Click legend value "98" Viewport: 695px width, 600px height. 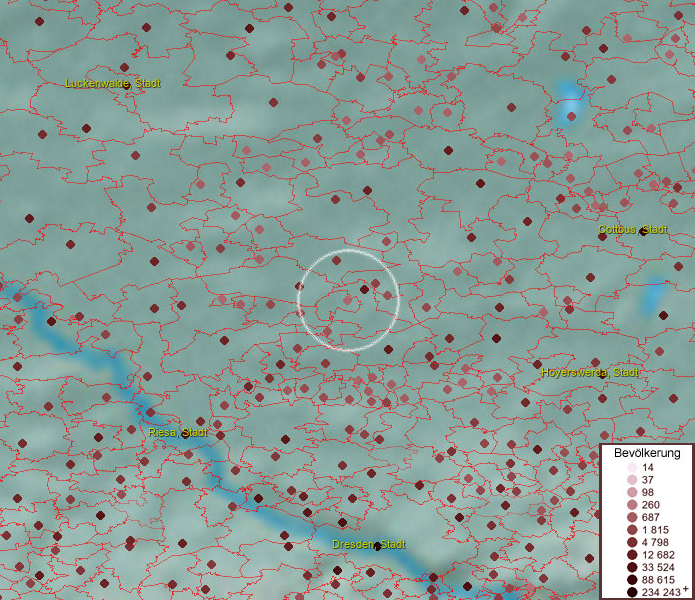pos(648,492)
